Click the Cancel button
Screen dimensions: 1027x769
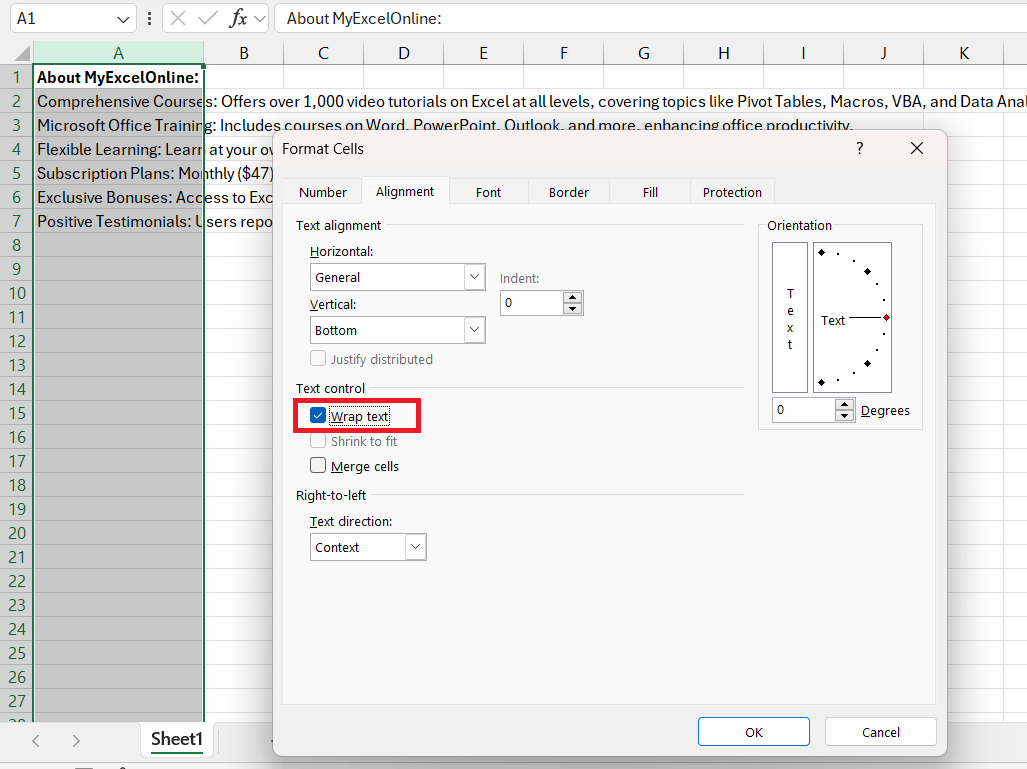pyautogui.click(x=880, y=732)
